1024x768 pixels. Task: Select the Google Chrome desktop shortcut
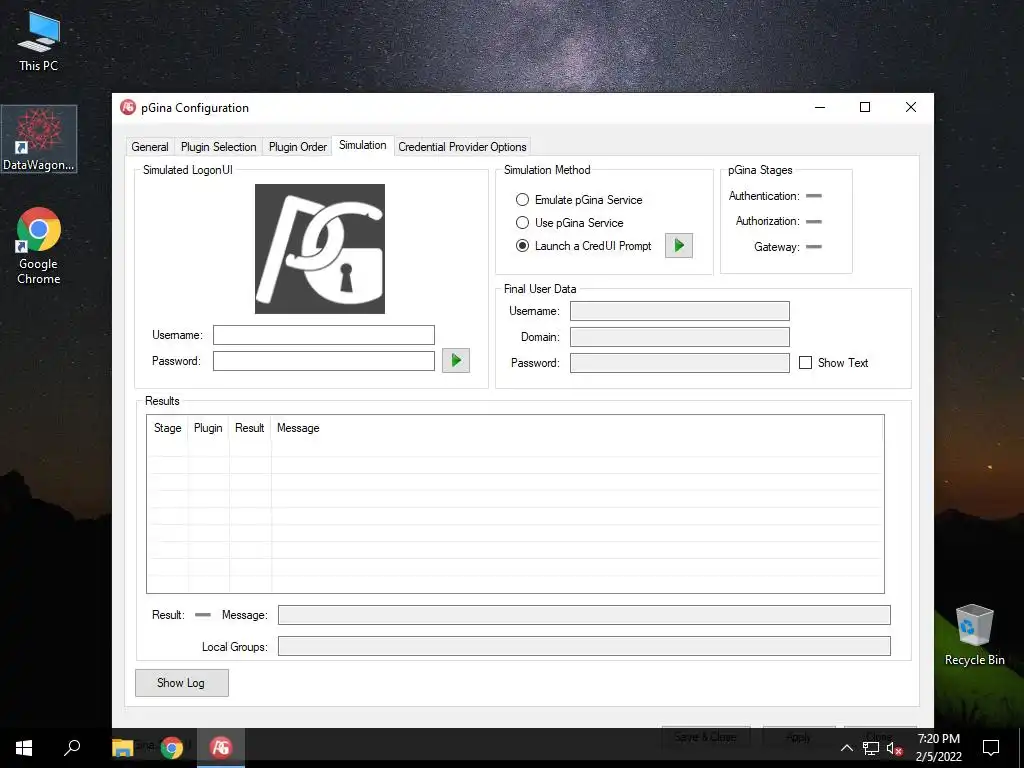pos(39,246)
